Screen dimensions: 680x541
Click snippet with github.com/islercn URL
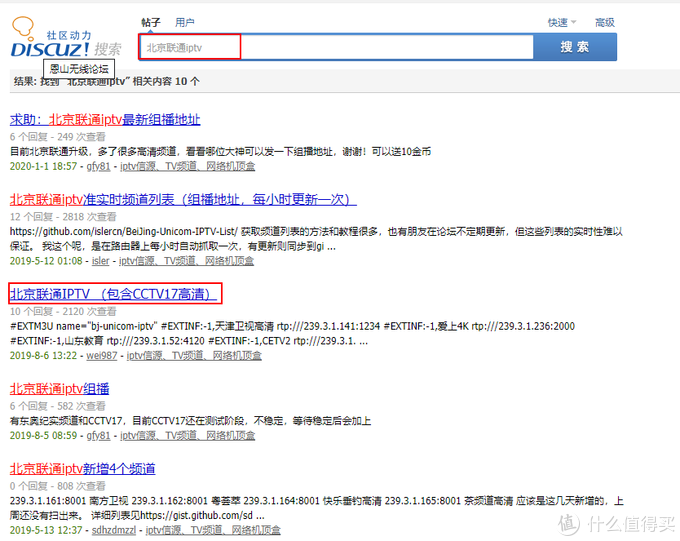coord(316,239)
